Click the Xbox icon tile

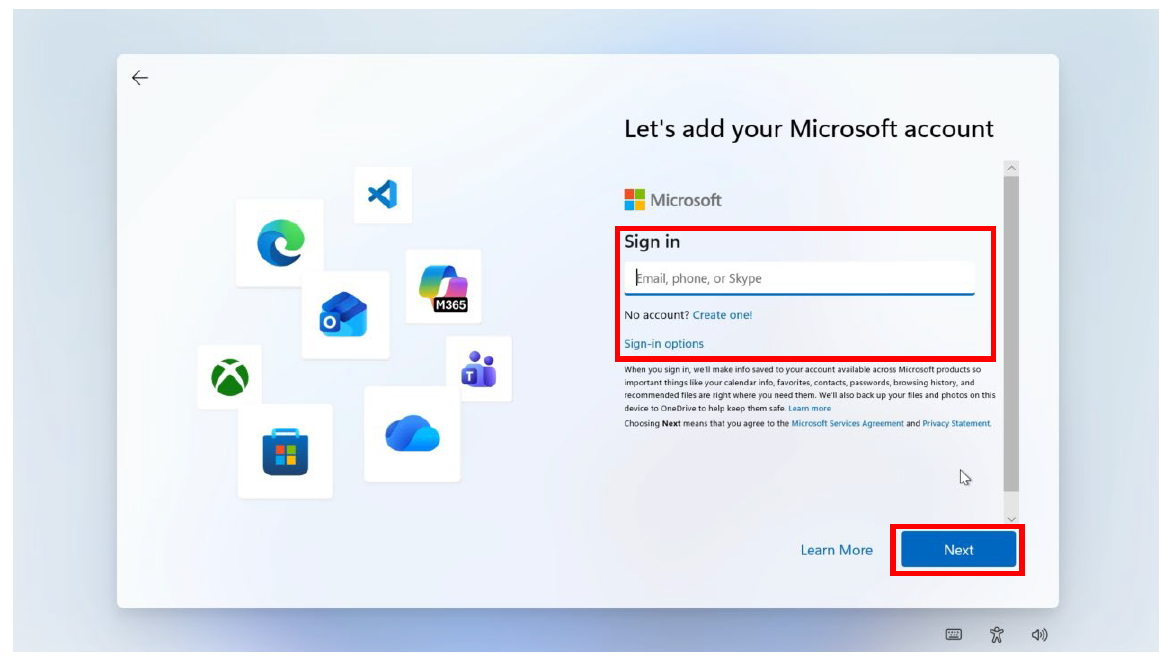pyautogui.click(x=230, y=377)
